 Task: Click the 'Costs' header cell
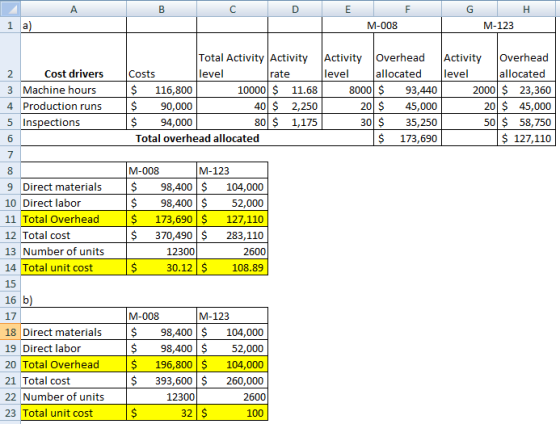[161, 57]
